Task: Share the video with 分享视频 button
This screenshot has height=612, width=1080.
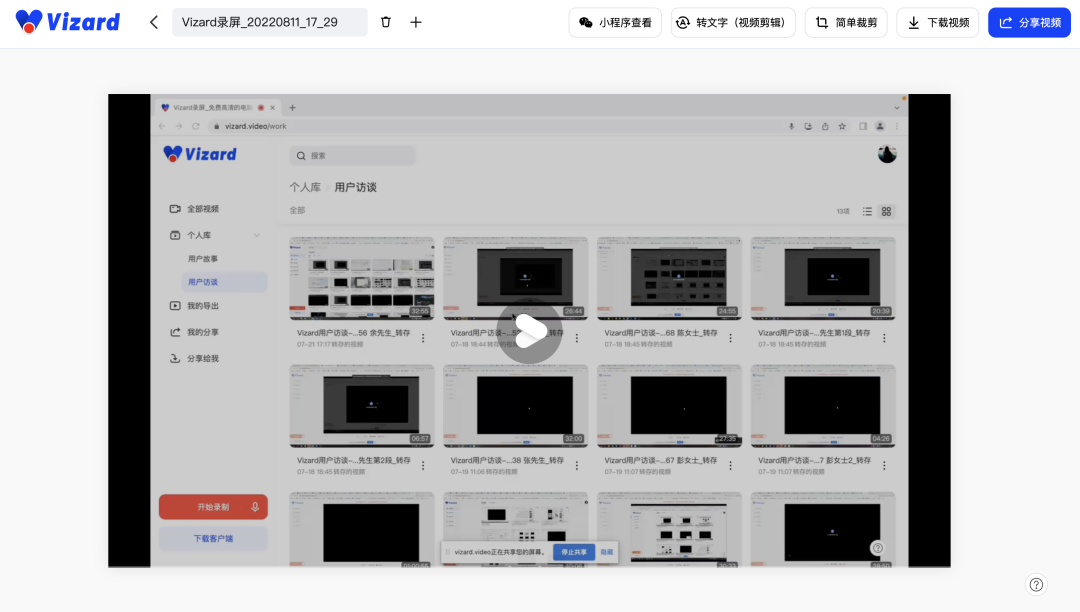Action: point(1029,21)
